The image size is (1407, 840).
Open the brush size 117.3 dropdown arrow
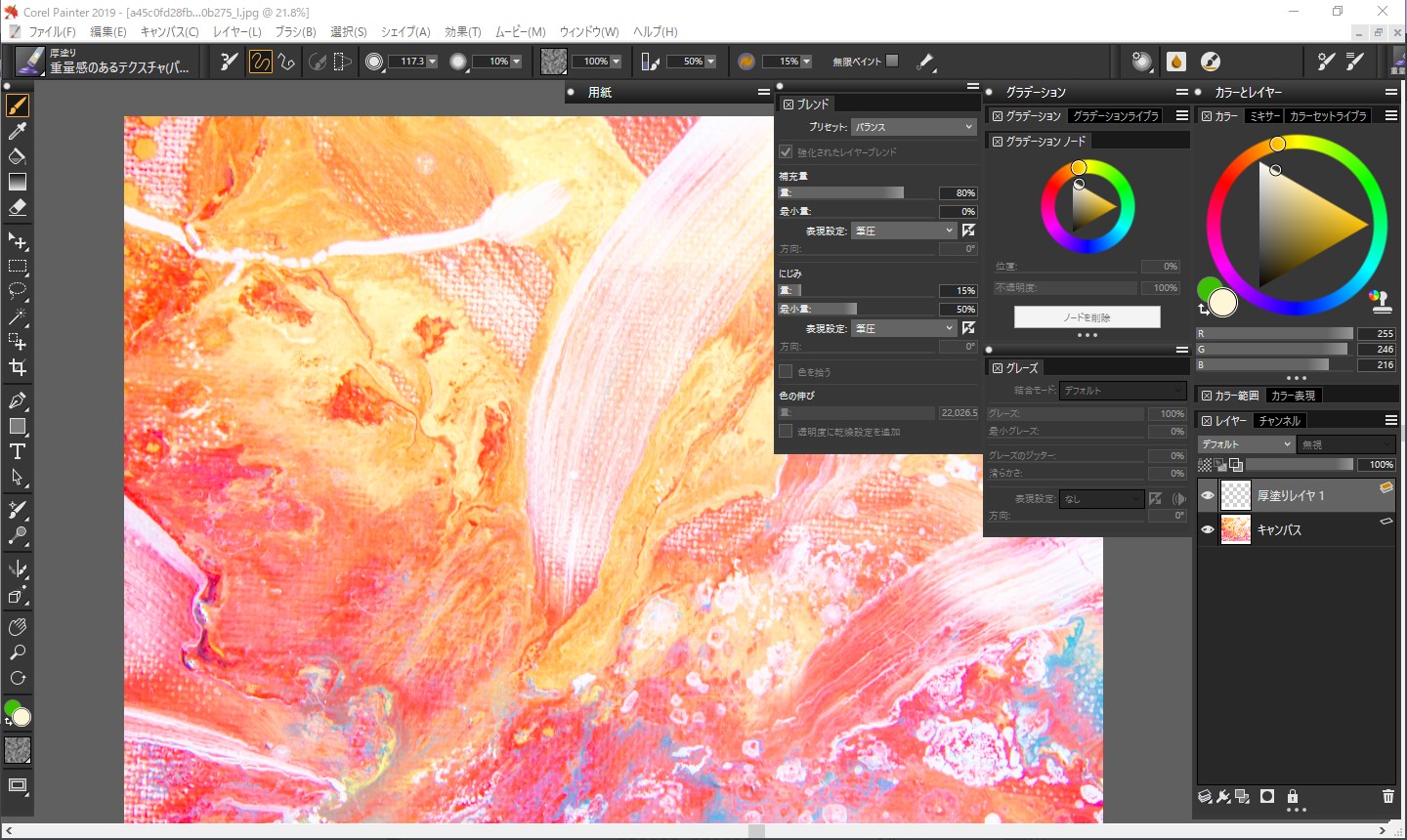point(432,62)
